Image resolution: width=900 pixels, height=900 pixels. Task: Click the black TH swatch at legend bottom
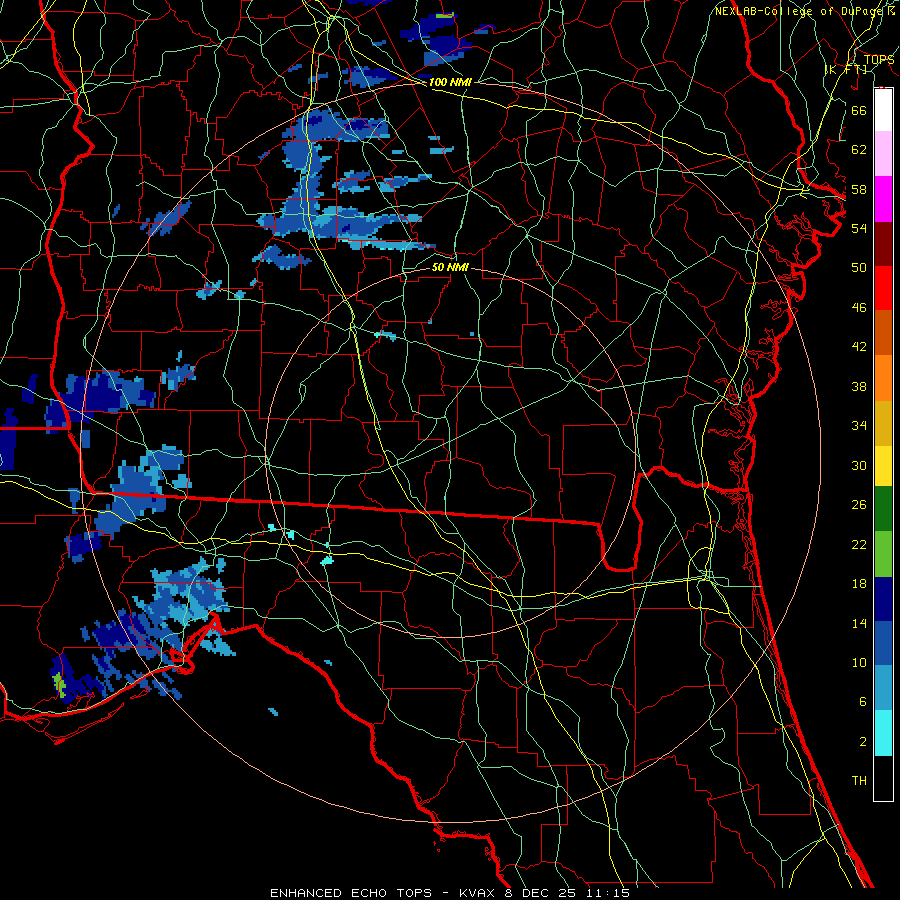pyautogui.click(x=883, y=778)
